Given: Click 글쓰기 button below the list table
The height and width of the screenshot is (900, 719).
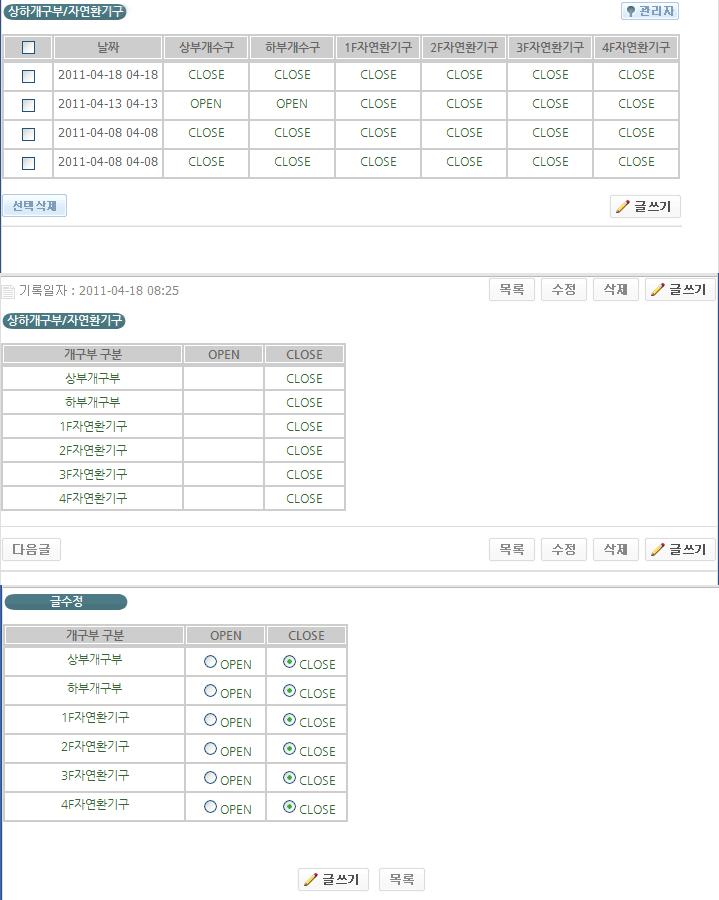Looking at the screenshot, I should point(646,207).
